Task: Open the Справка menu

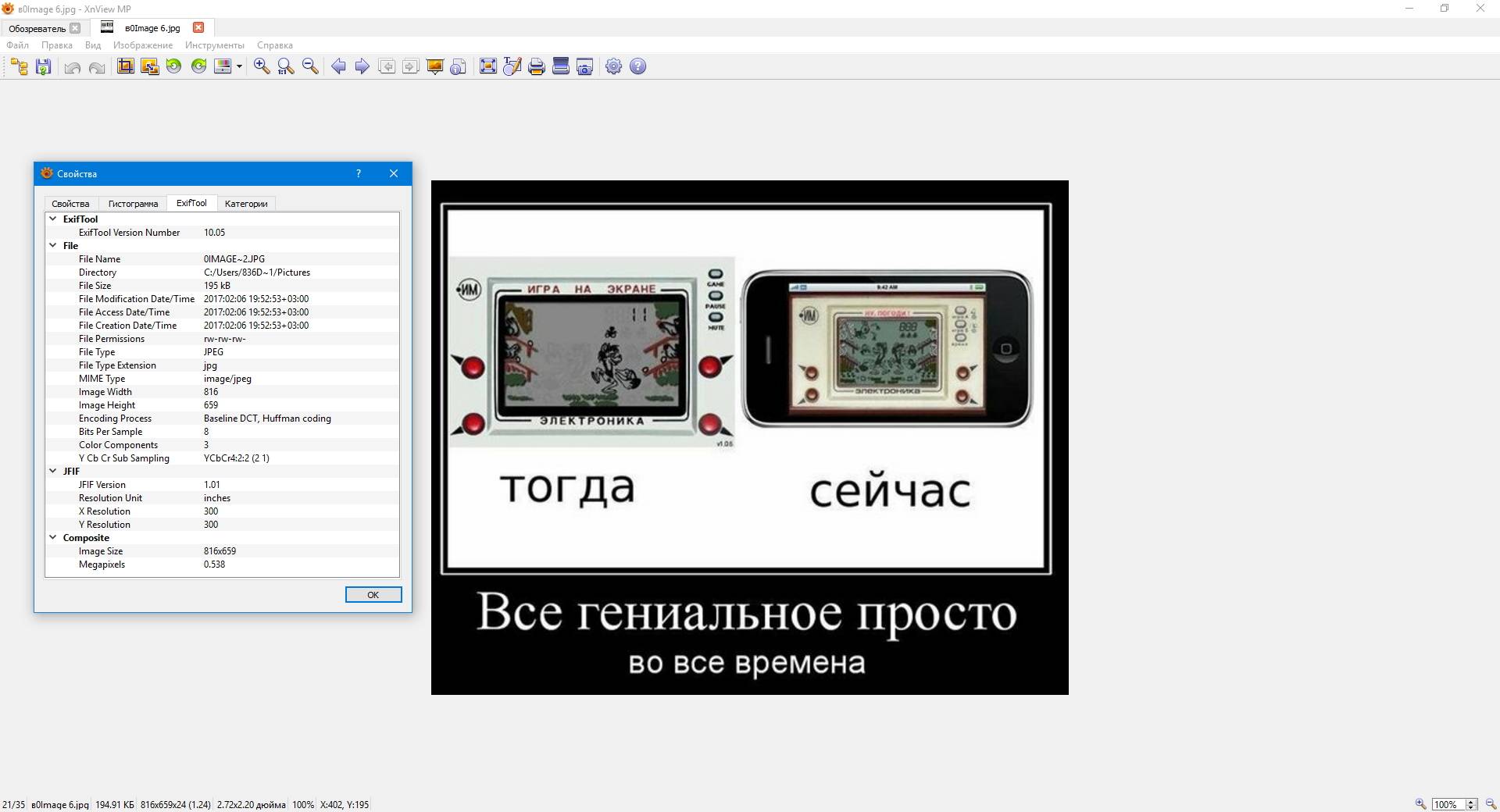Action: coord(275,45)
